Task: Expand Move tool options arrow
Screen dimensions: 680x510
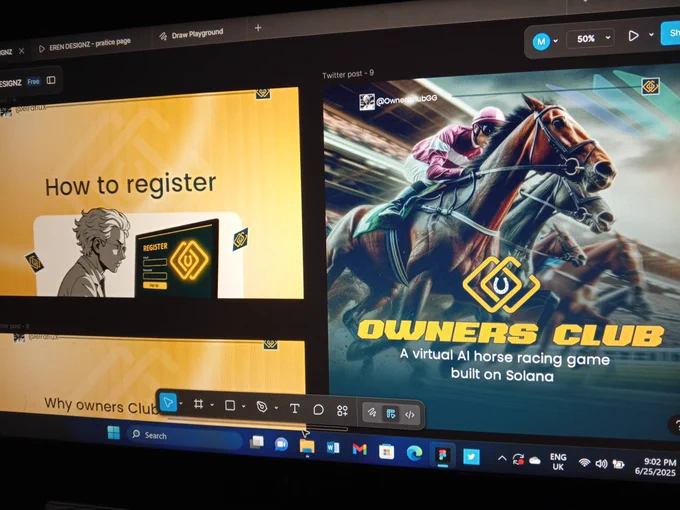Action: point(181,404)
